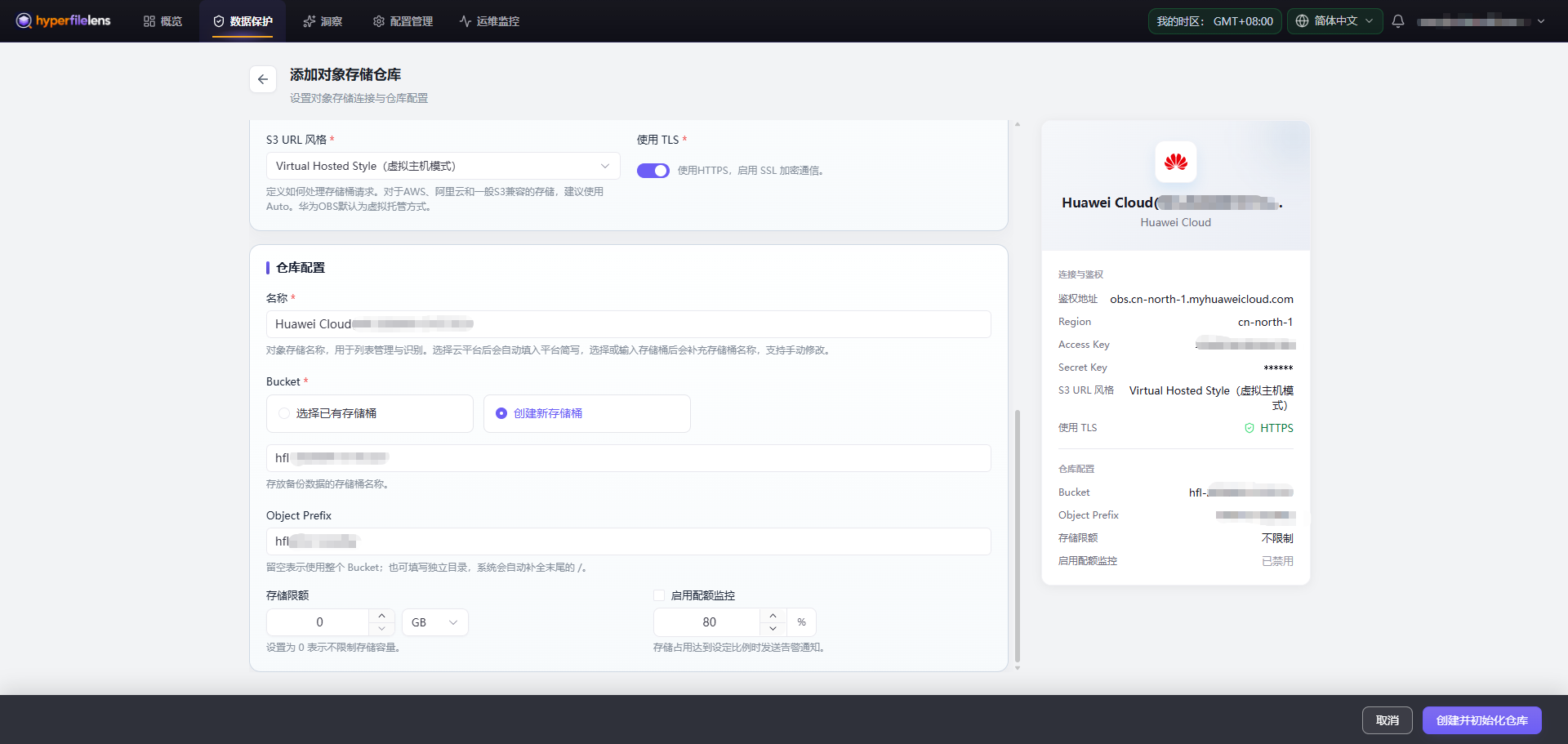
Task: Click the HTTPS shield icon in summary
Action: 1249,428
